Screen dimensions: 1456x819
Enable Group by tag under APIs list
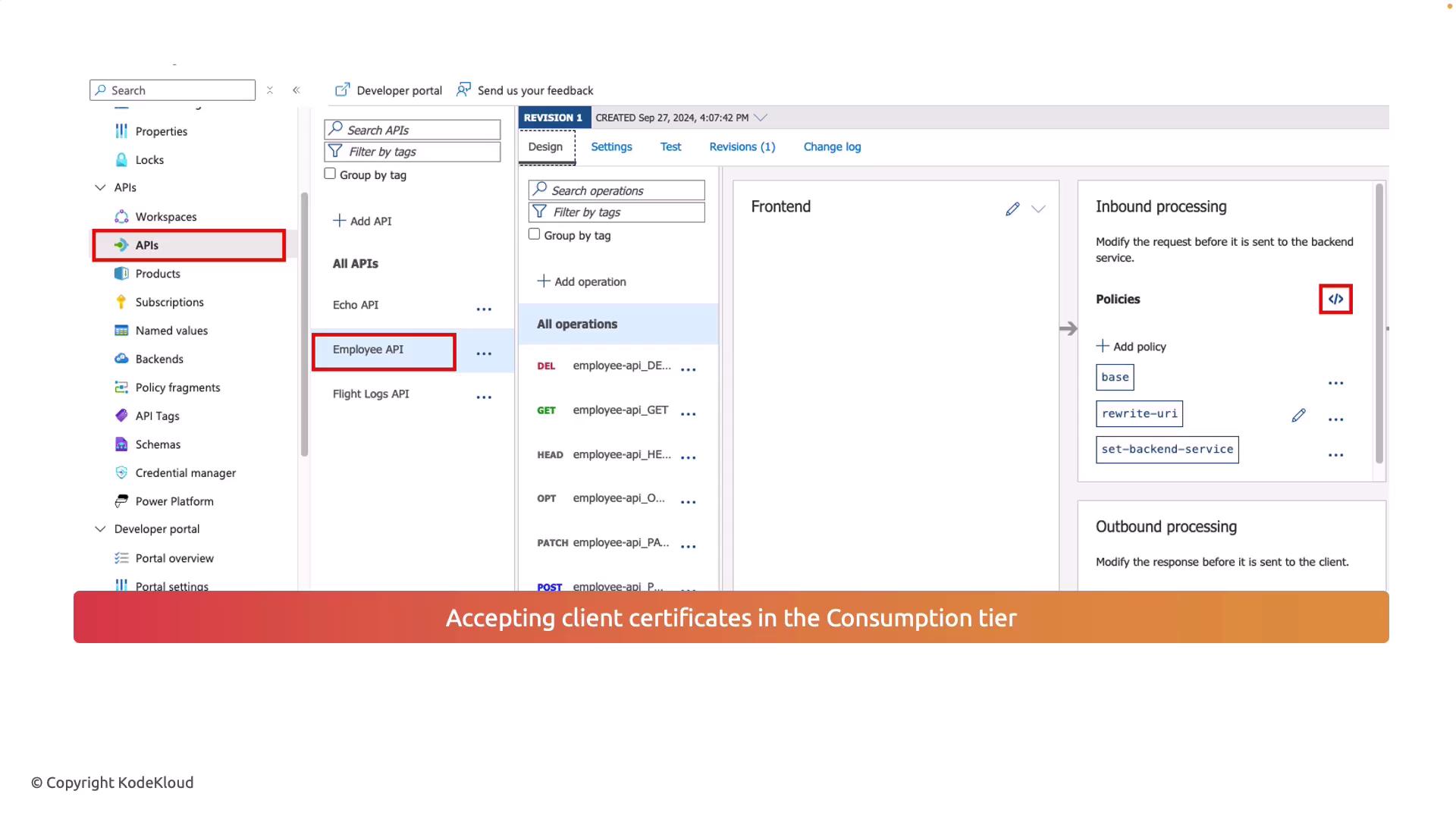[330, 174]
